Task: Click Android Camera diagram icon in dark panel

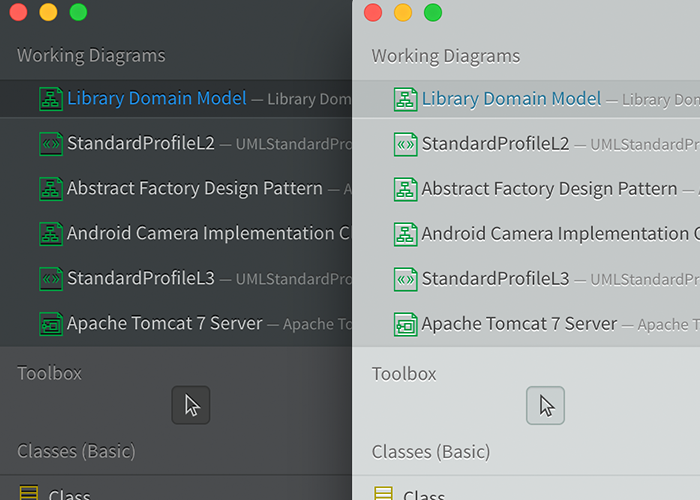Action: [51, 234]
